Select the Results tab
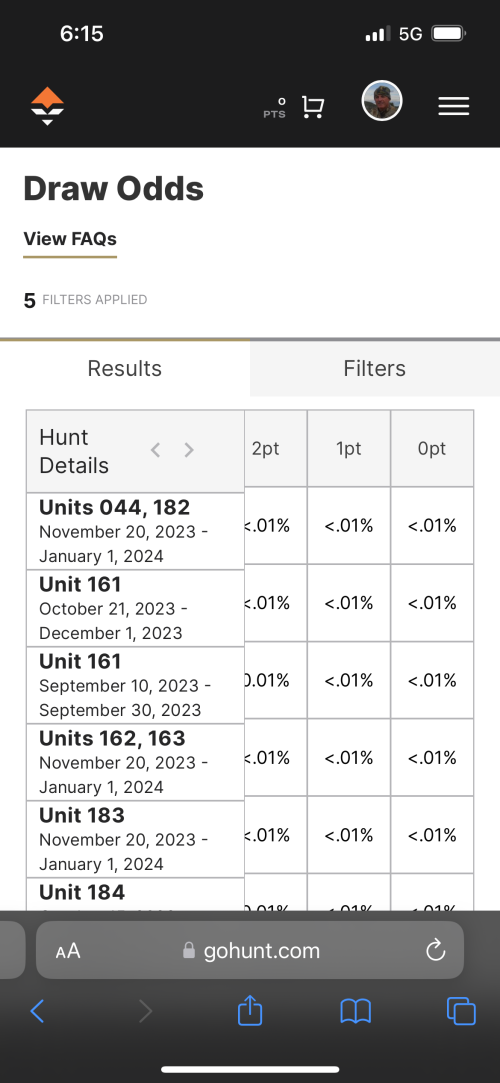 pyautogui.click(x=125, y=368)
